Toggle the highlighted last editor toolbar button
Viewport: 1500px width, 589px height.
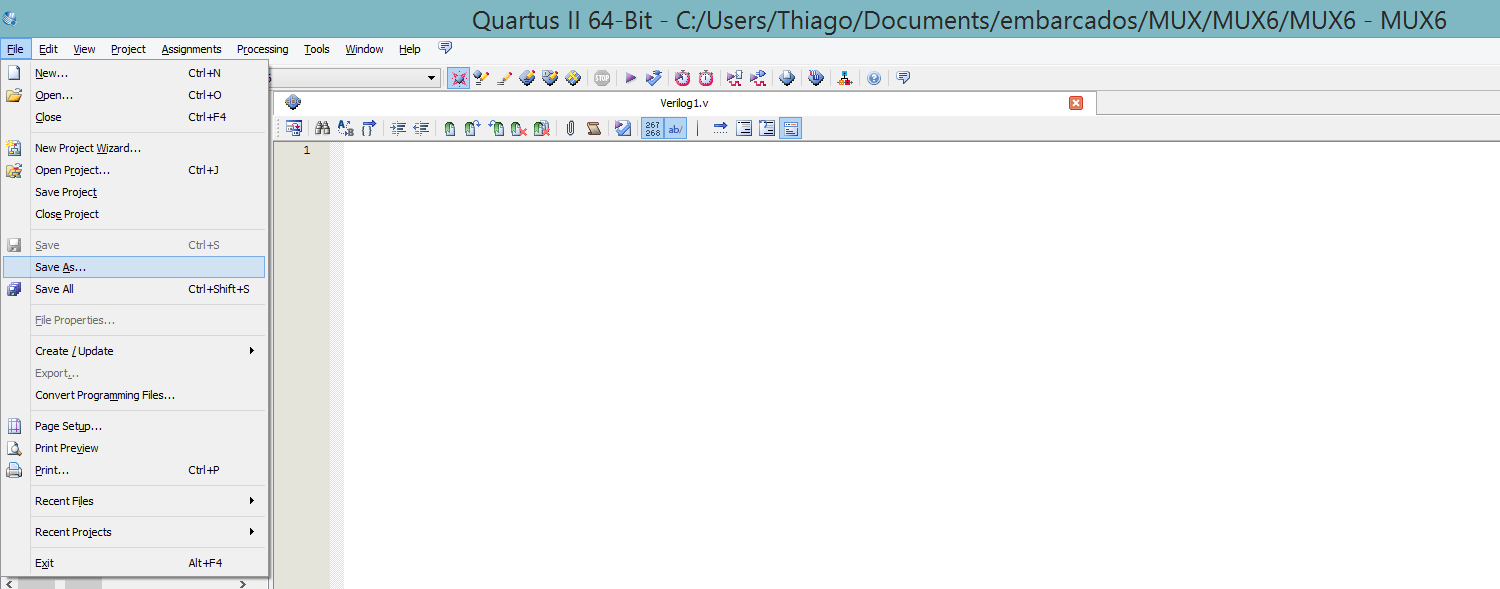click(790, 128)
